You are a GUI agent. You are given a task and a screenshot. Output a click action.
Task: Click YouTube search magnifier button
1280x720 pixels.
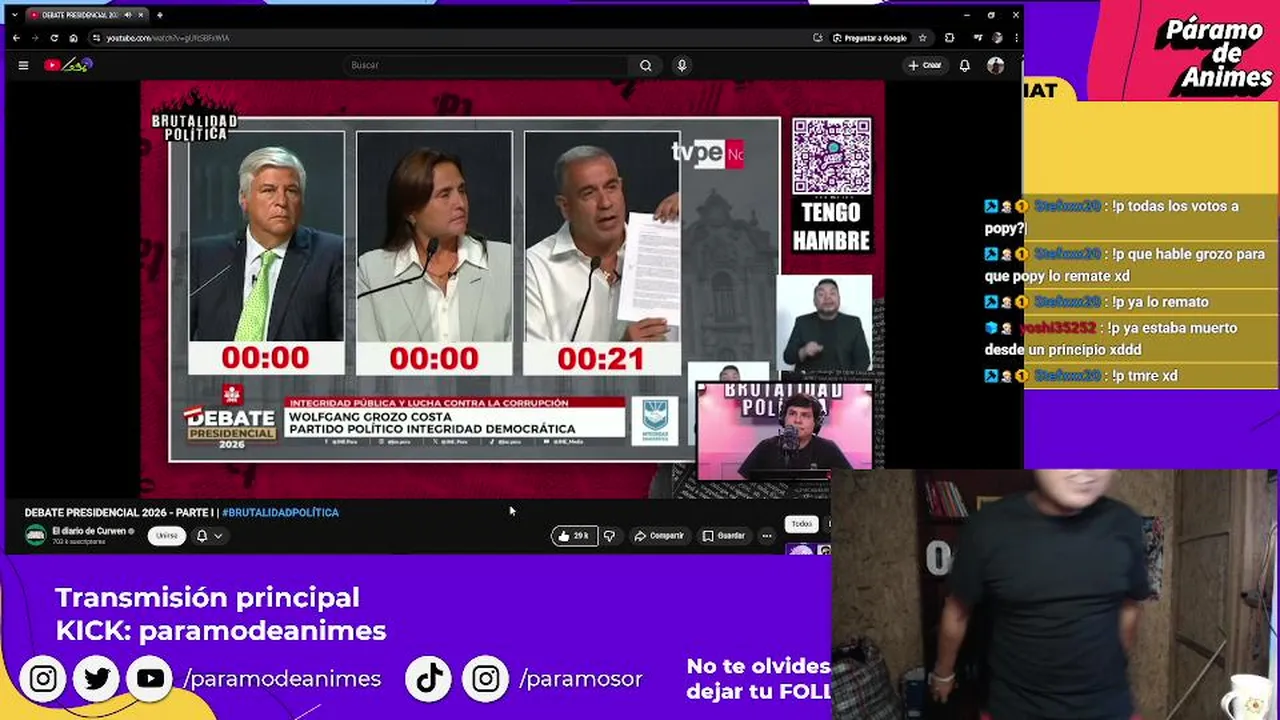point(646,65)
